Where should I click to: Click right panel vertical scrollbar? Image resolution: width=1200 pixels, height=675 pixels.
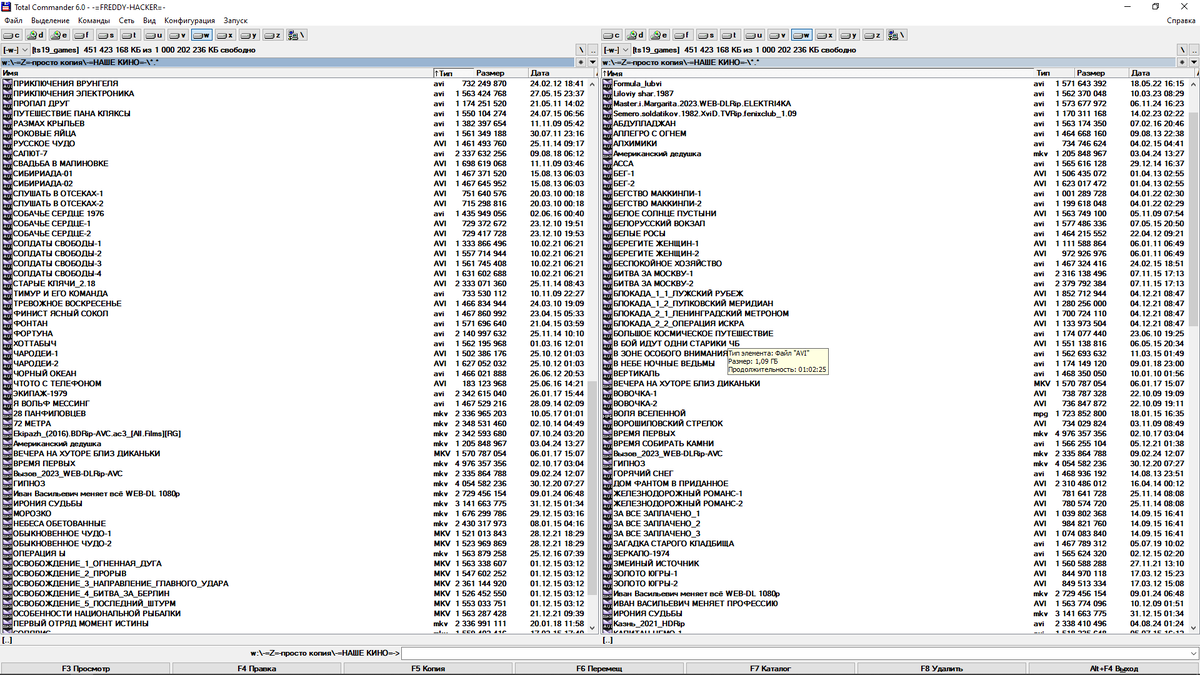[1193, 355]
